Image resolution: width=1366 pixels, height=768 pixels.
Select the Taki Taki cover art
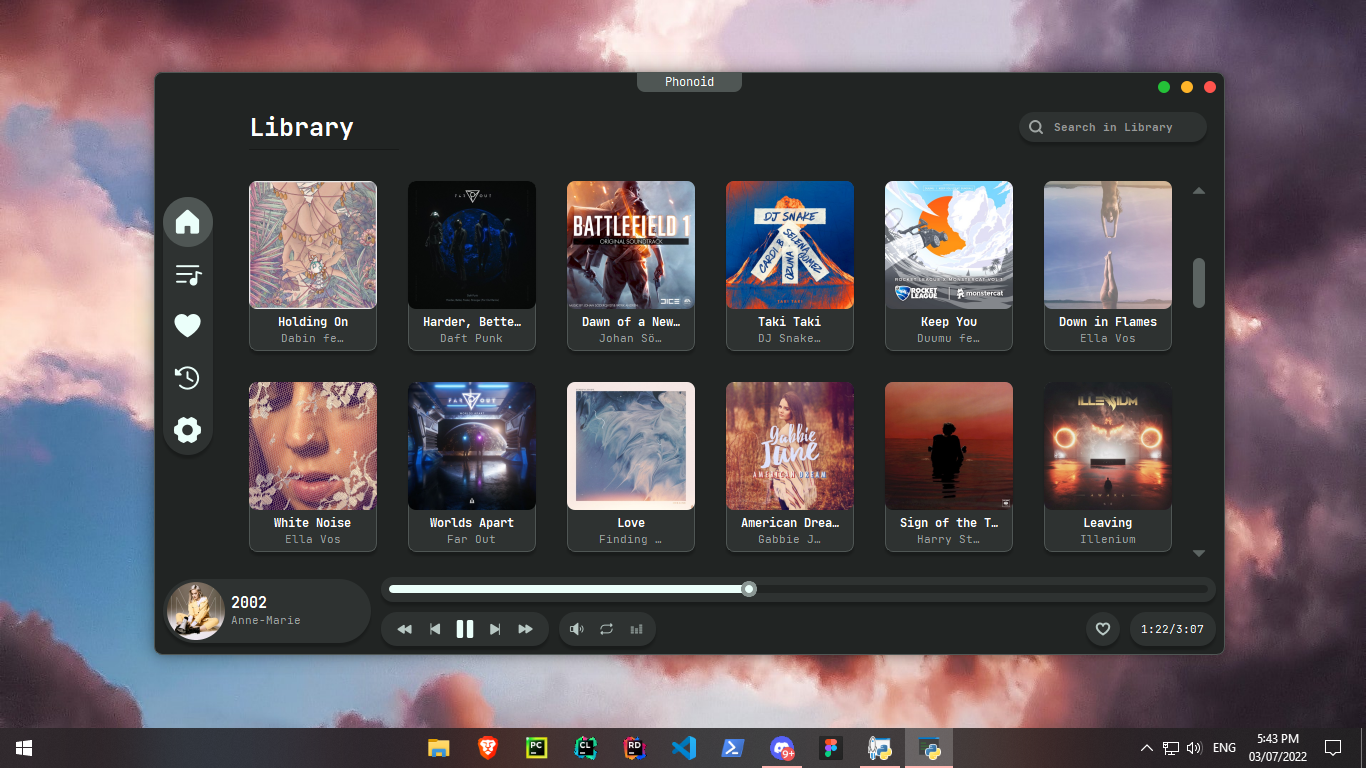click(x=790, y=245)
